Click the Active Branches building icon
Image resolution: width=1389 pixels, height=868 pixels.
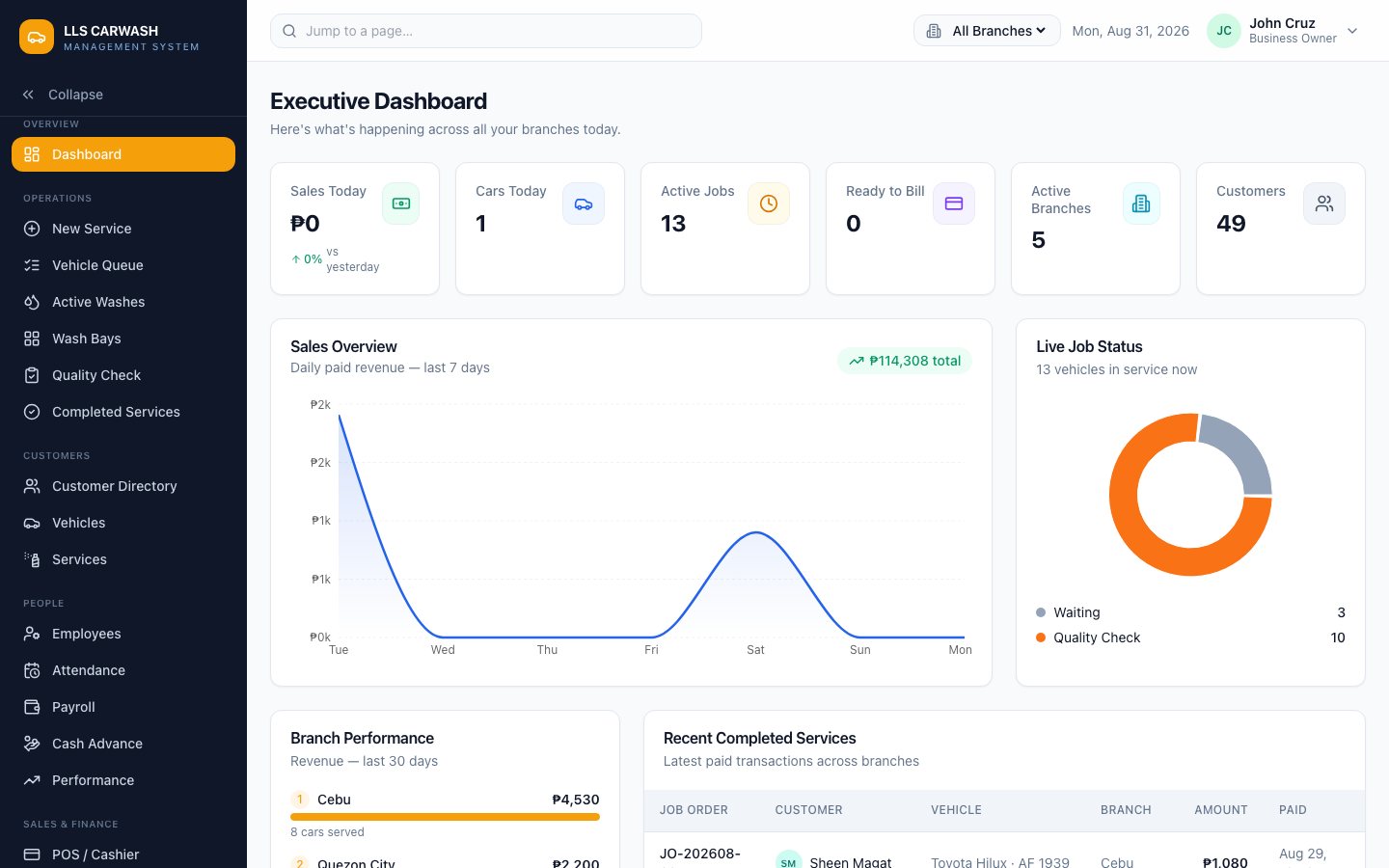pyautogui.click(x=1141, y=203)
